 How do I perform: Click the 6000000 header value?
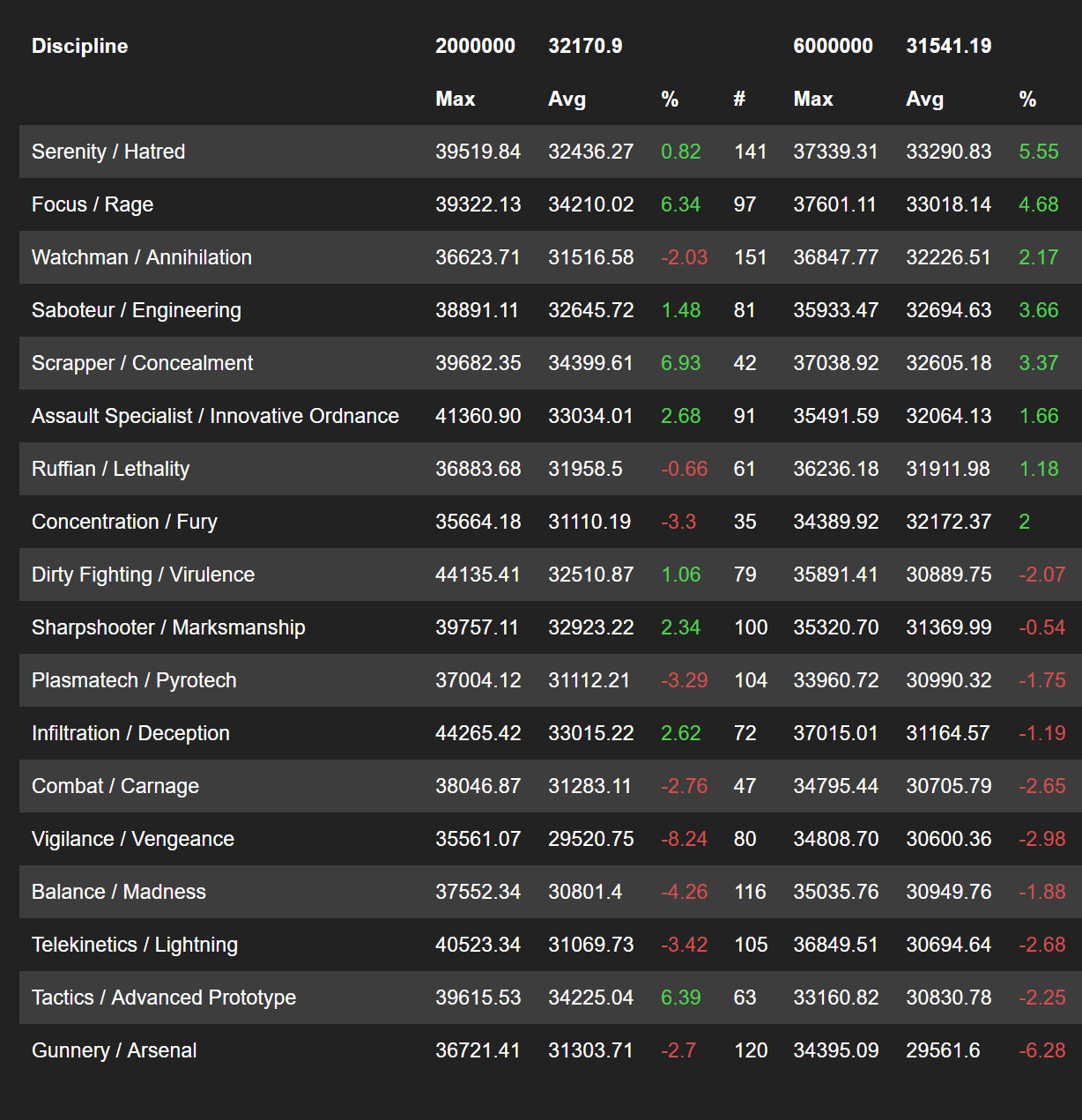(x=833, y=46)
